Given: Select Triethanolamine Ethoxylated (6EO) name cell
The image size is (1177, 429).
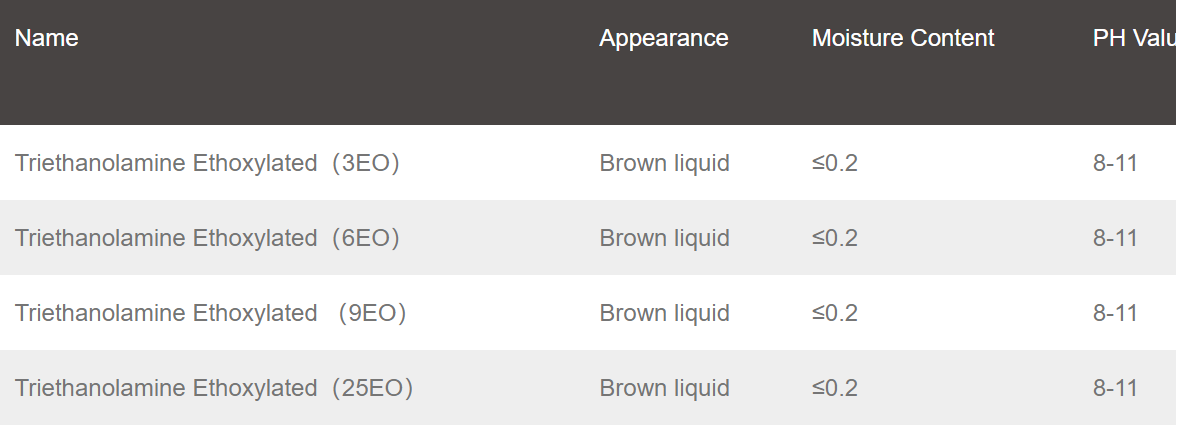Looking at the screenshot, I should click(x=207, y=238).
